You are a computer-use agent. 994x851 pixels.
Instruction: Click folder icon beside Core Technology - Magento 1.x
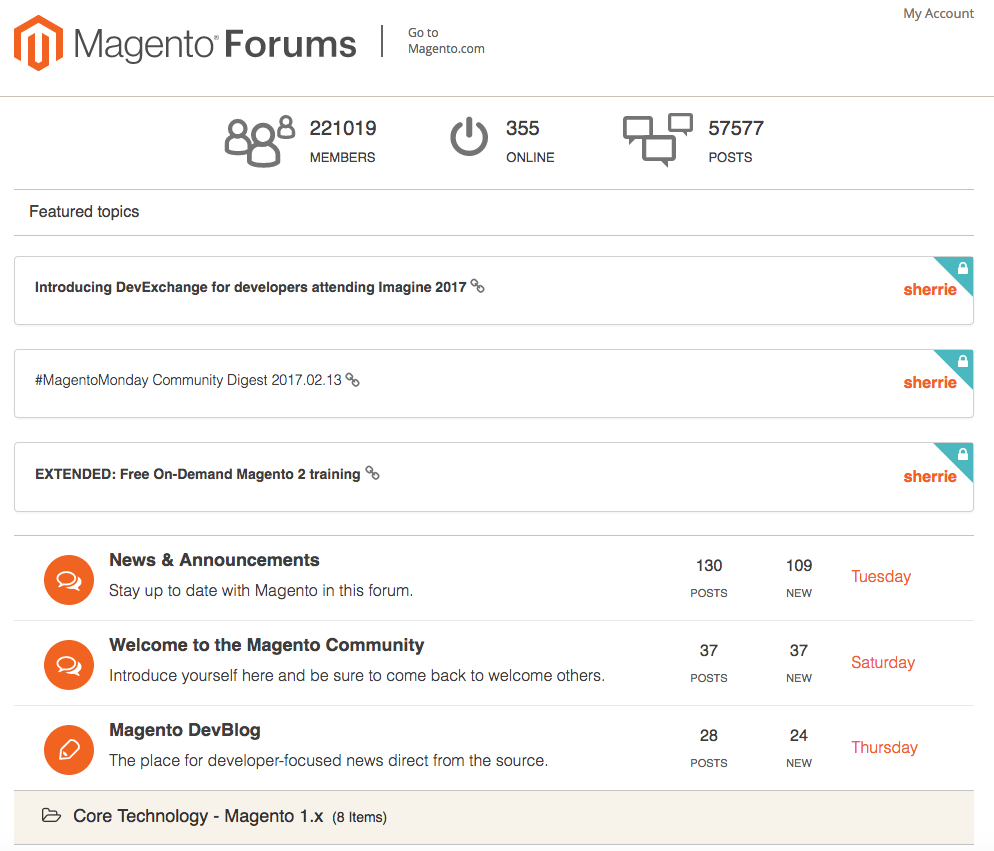pos(51,815)
